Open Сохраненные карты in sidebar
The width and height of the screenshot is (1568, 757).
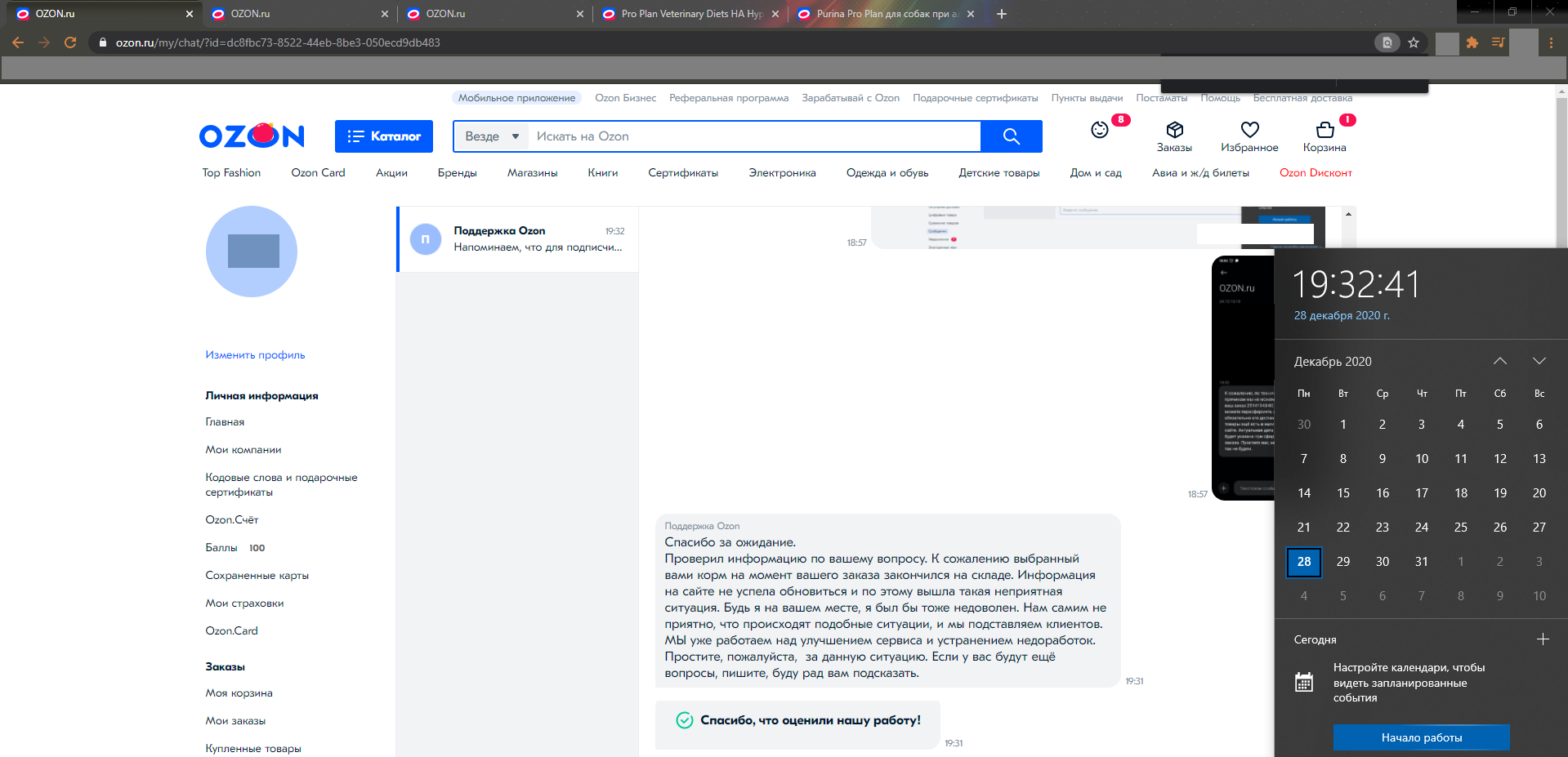pos(257,576)
